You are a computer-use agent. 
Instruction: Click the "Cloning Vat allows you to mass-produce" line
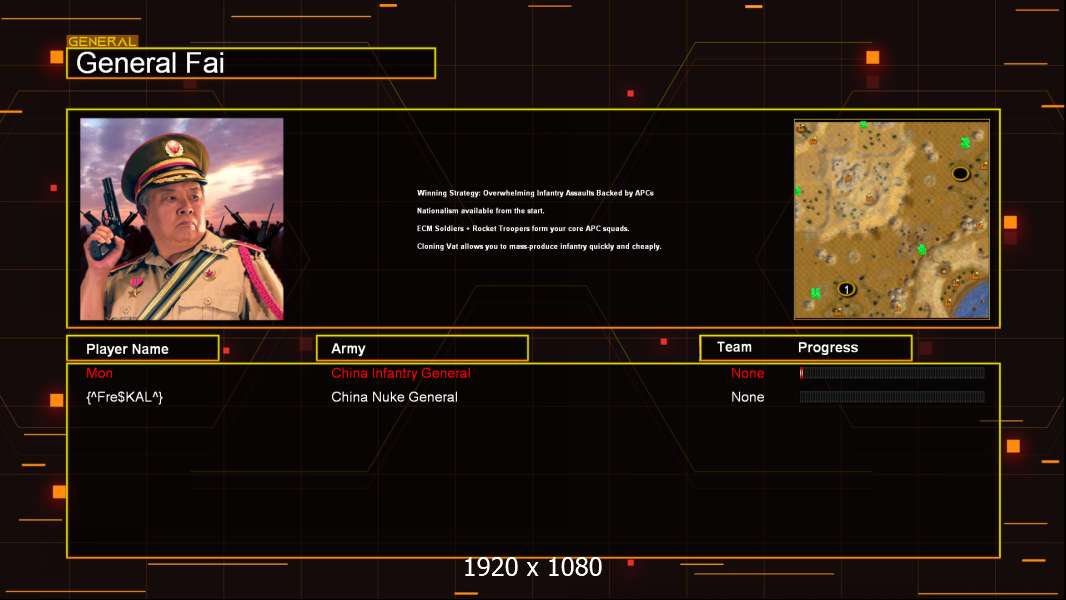539,246
